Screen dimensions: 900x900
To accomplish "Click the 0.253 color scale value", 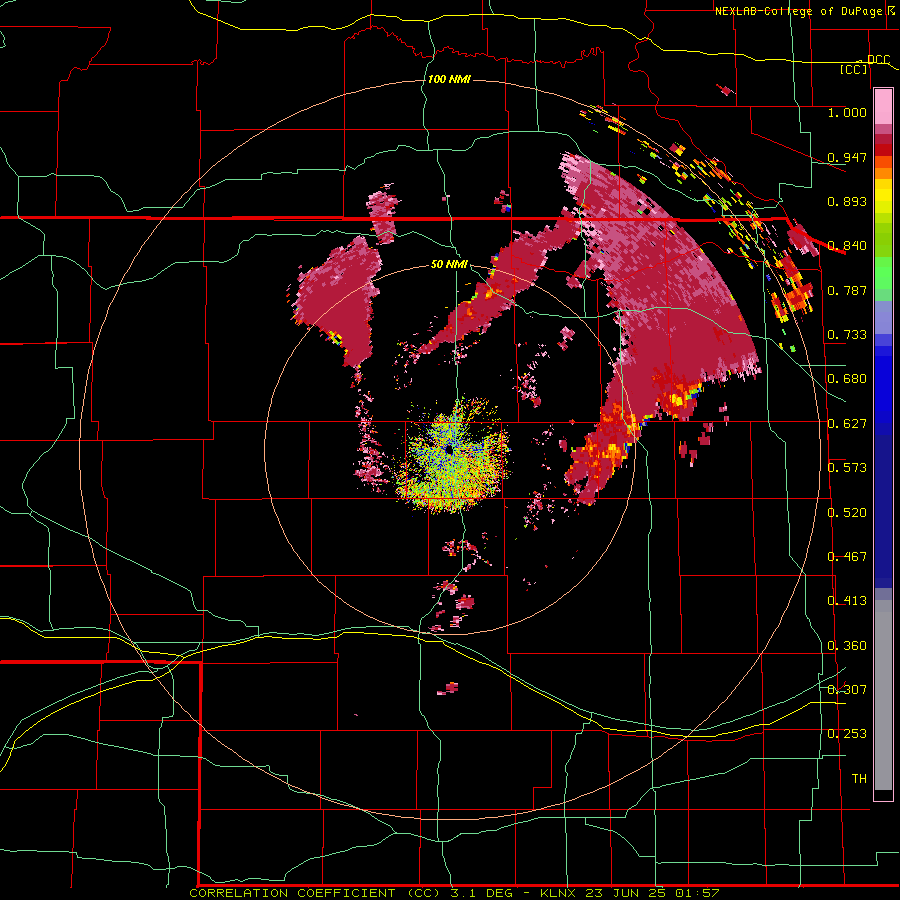I will 847,734.
